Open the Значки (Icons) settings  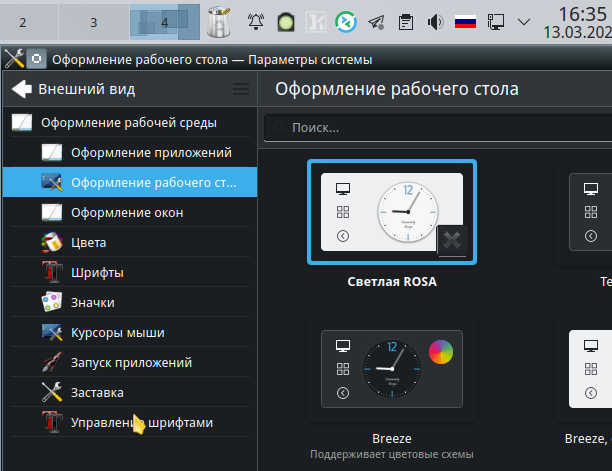click(92, 302)
